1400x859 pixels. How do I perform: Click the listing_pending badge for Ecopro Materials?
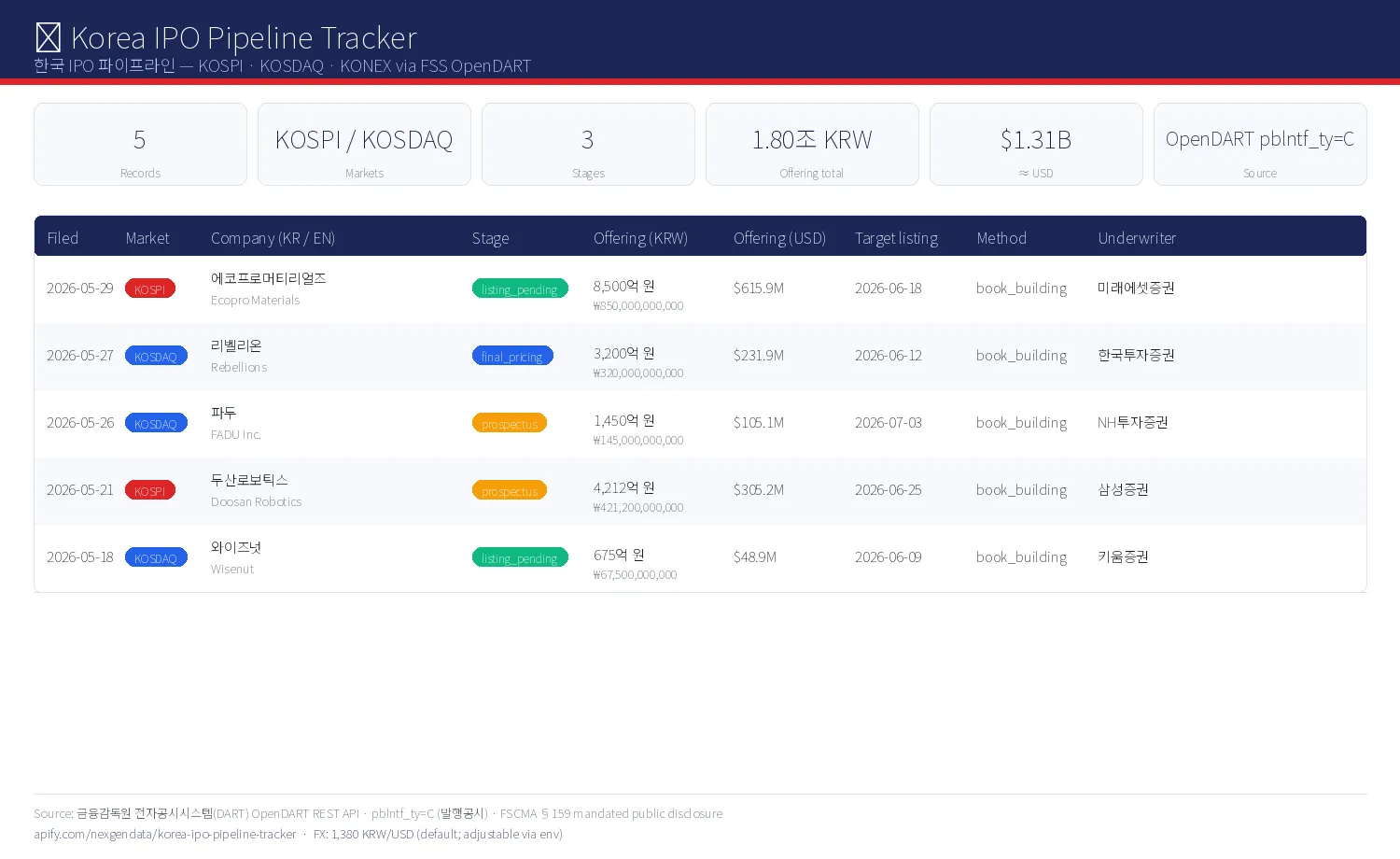pyautogui.click(x=520, y=289)
